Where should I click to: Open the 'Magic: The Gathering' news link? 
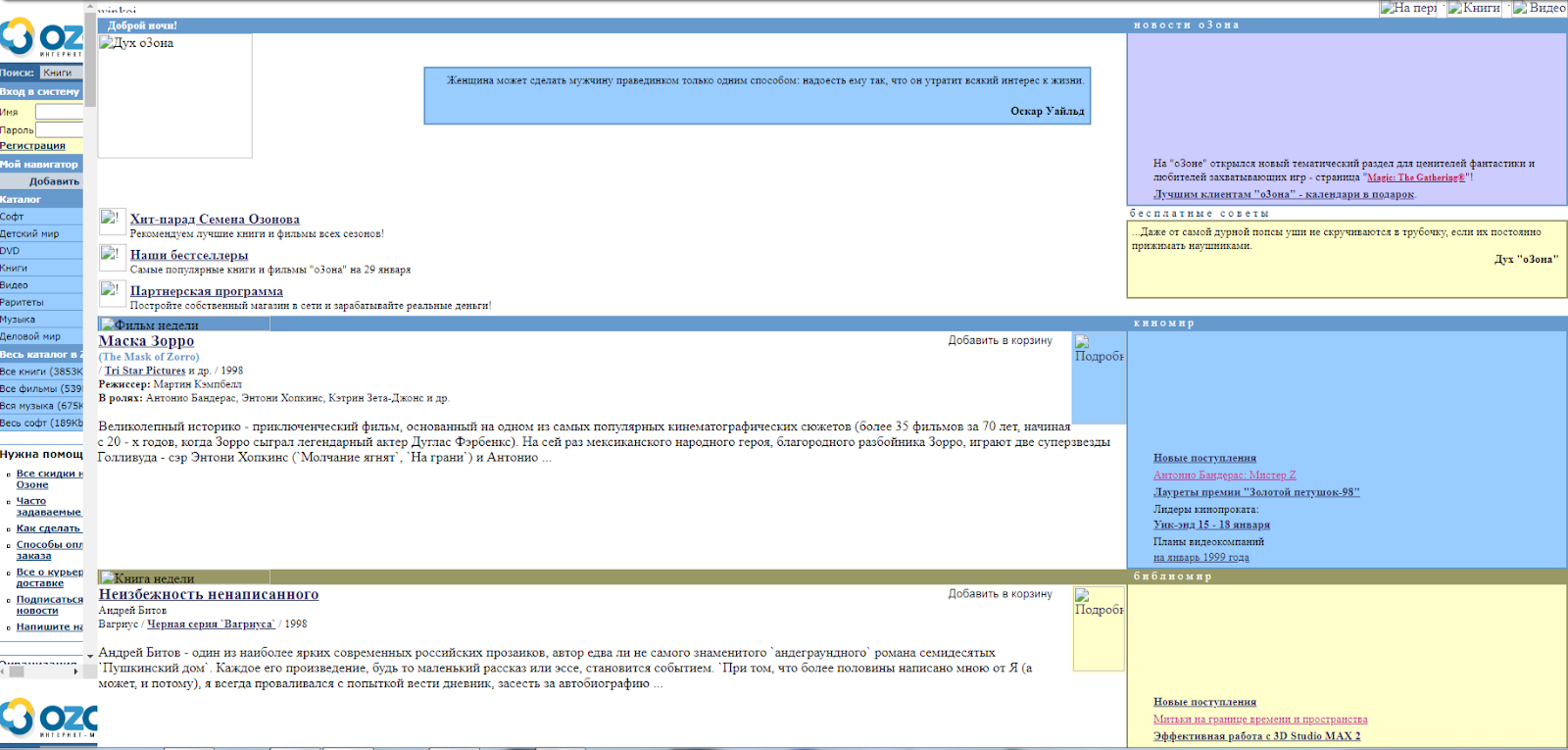[1416, 177]
